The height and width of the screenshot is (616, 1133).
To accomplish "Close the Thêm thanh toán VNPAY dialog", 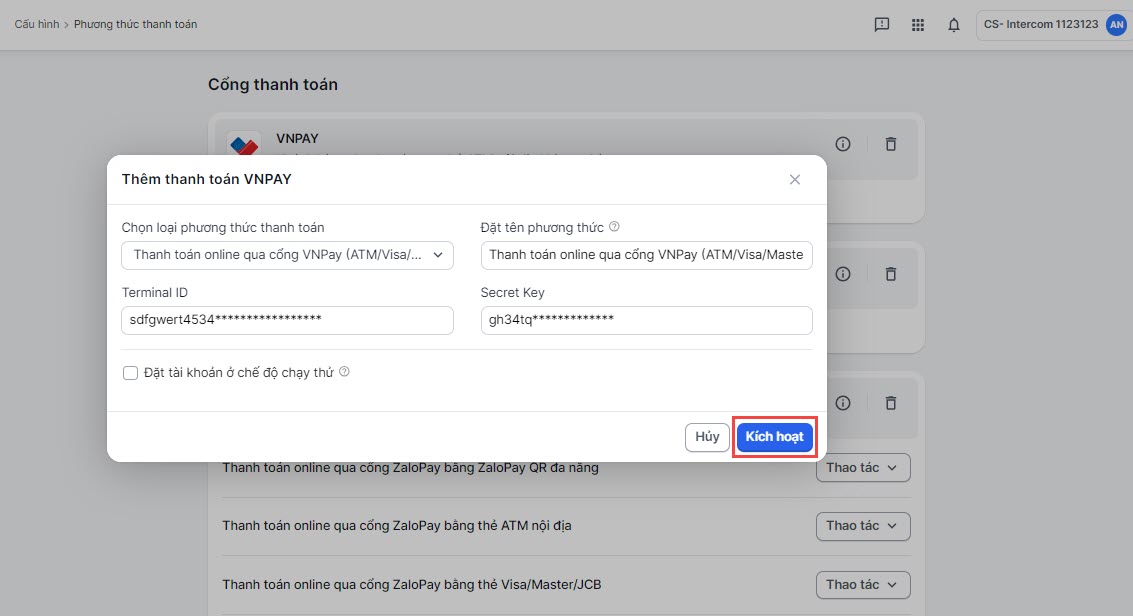I will coord(795,179).
